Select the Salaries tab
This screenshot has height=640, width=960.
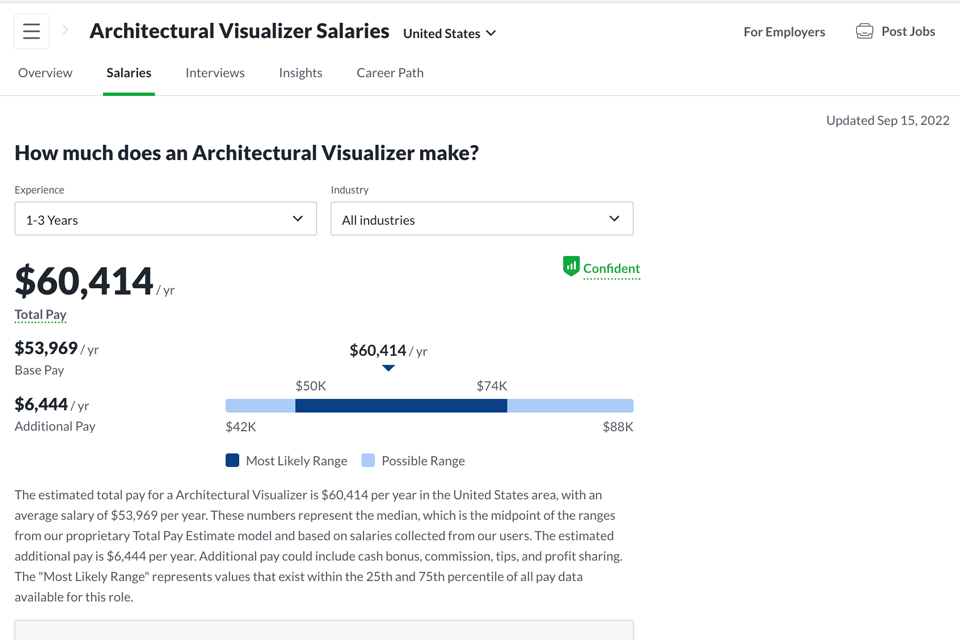pyautogui.click(x=129, y=73)
